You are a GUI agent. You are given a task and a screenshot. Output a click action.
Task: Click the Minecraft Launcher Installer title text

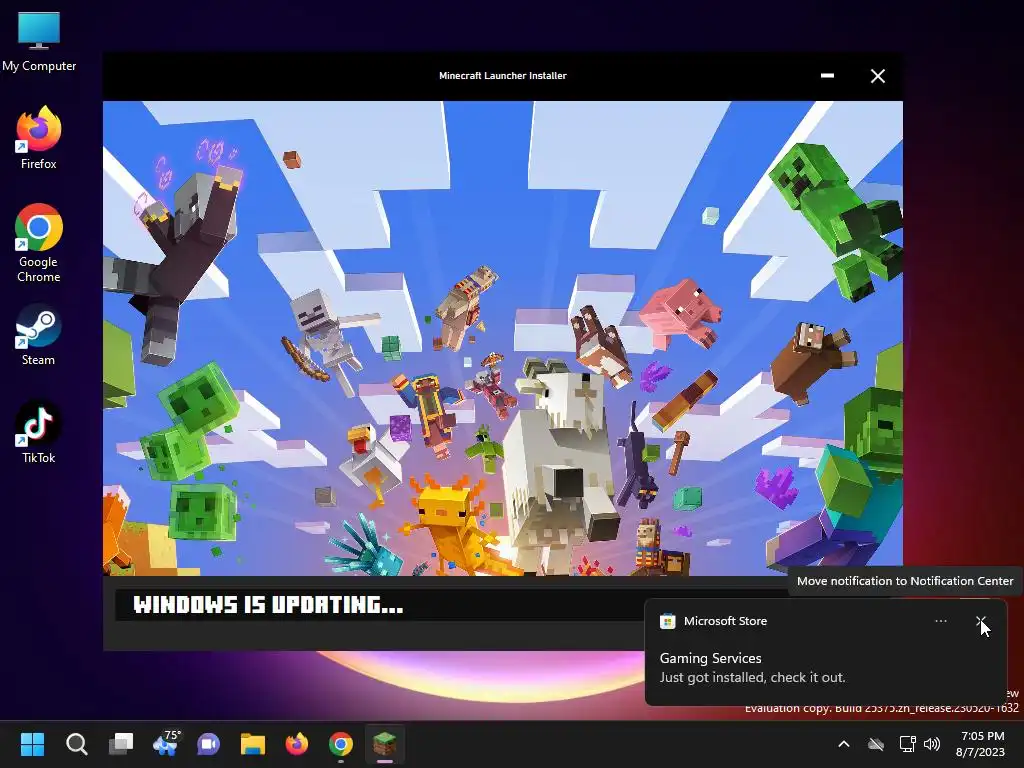tap(503, 76)
